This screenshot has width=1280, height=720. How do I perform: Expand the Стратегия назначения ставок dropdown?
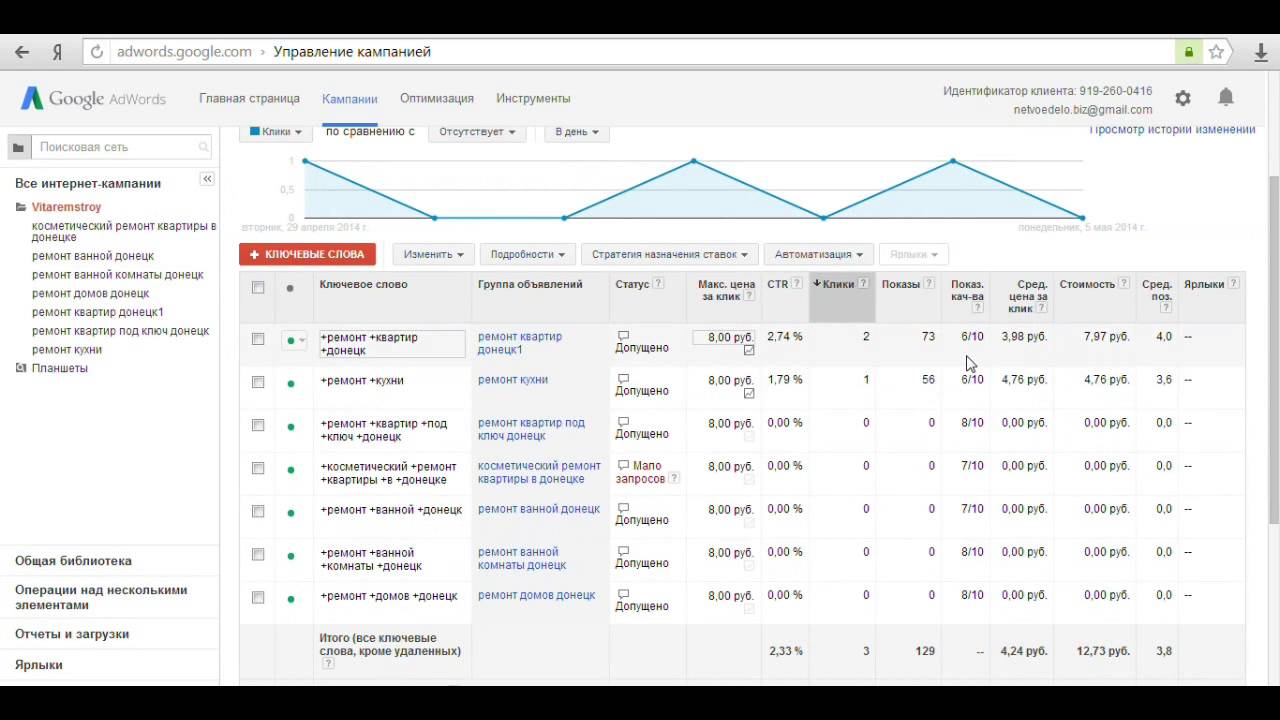click(x=669, y=254)
